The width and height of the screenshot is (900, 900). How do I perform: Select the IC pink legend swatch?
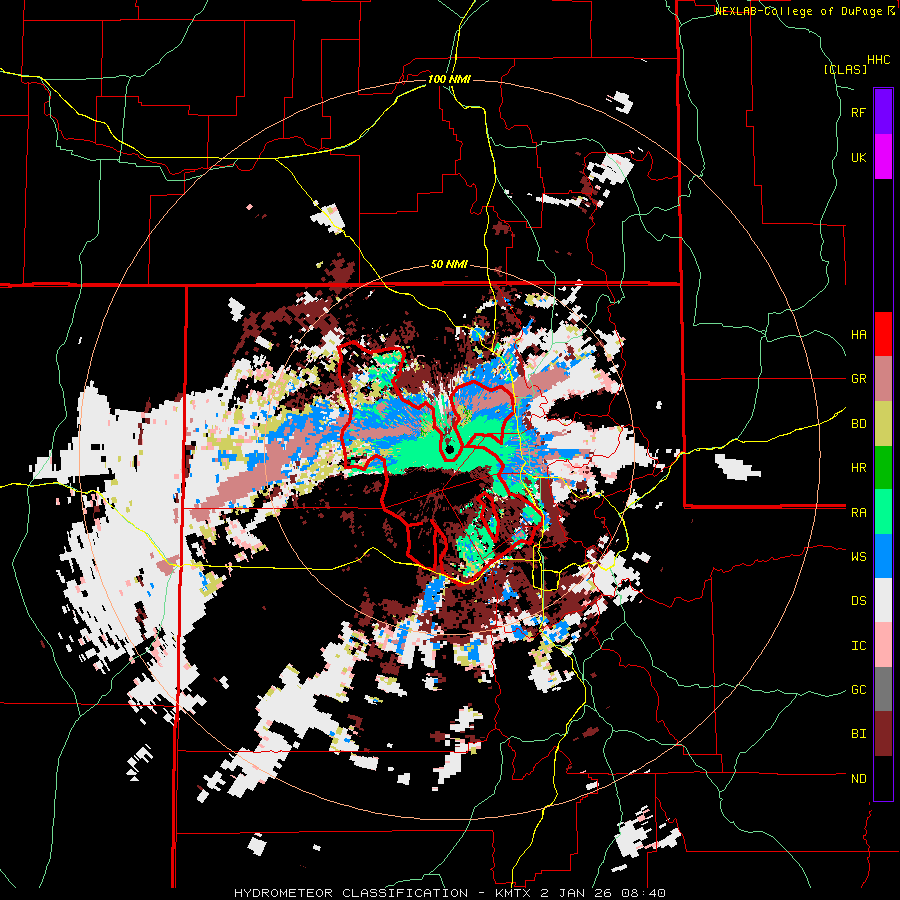tap(883, 645)
